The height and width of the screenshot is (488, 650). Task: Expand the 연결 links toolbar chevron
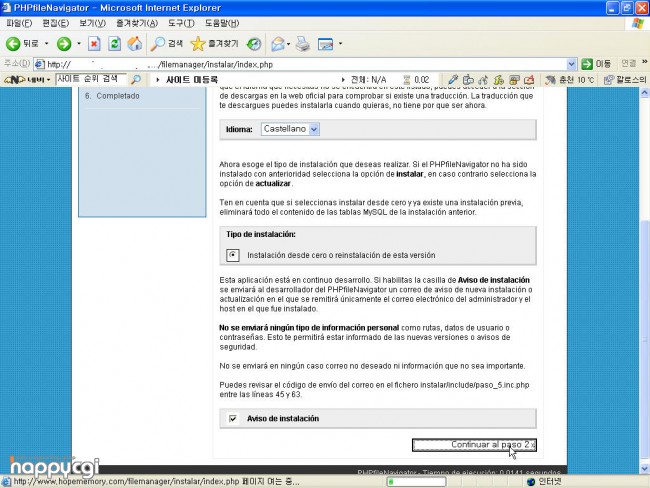(645, 62)
